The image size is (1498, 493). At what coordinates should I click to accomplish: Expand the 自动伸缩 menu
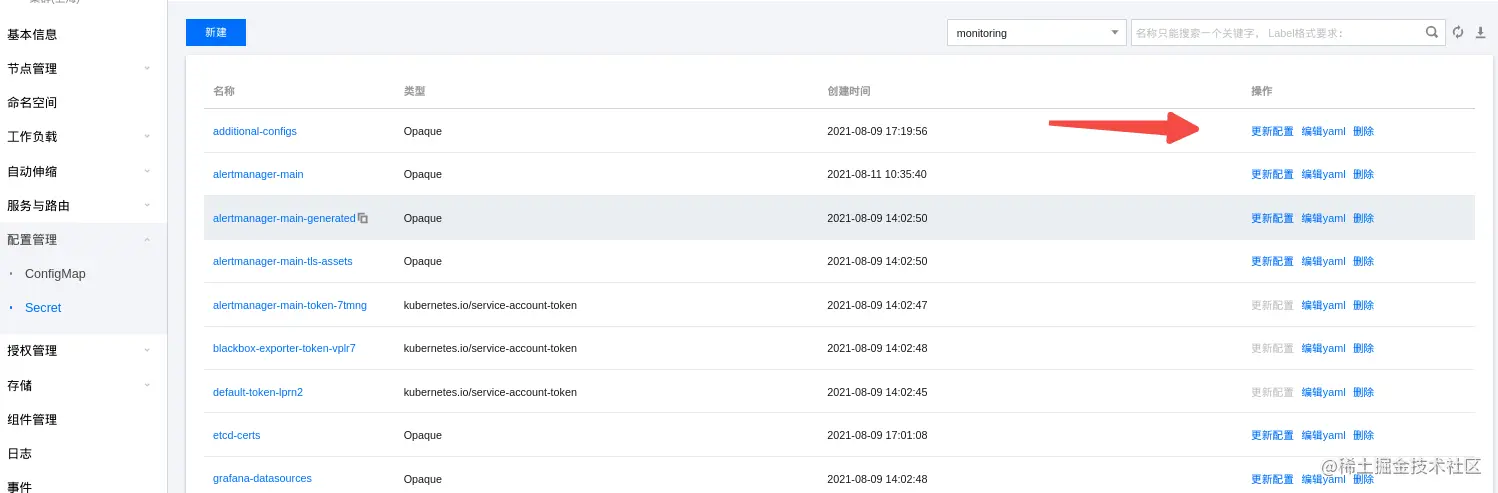coord(147,171)
